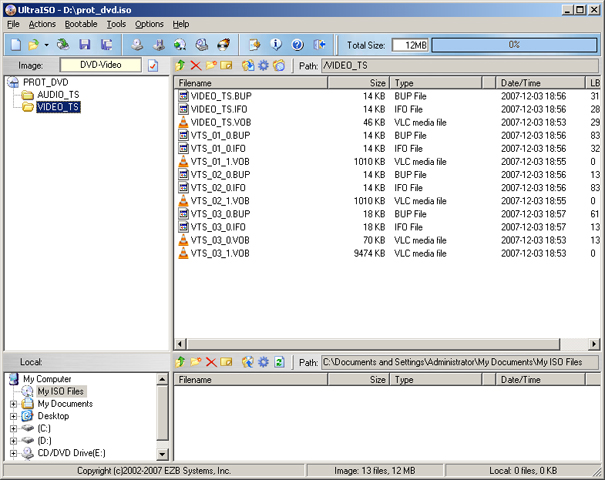The image size is (605, 480).
Task: Click New Folder icon in local toolbar
Action: (x=196, y=362)
